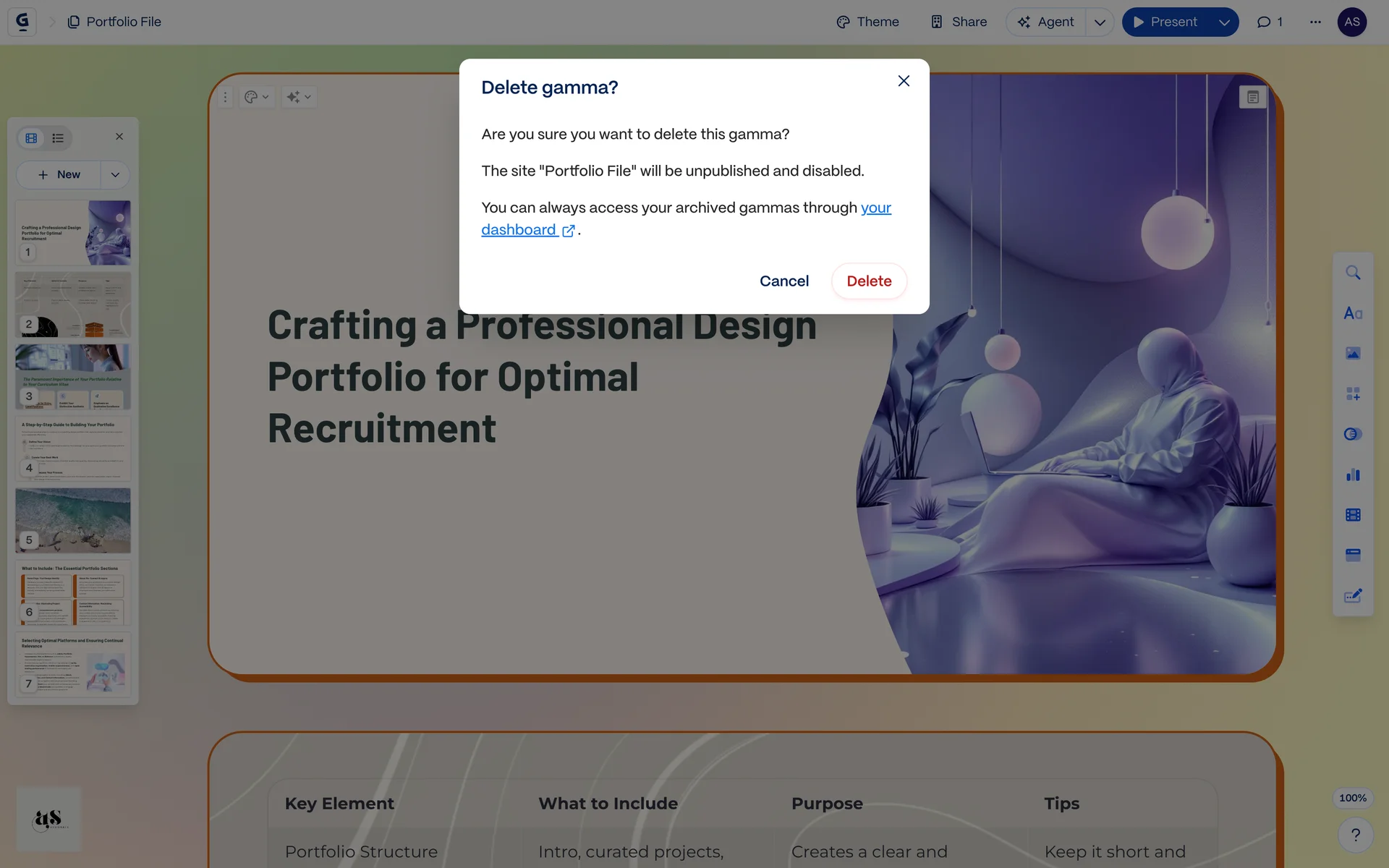Click the Gamma home logo icon

click(x=22, y=22)
